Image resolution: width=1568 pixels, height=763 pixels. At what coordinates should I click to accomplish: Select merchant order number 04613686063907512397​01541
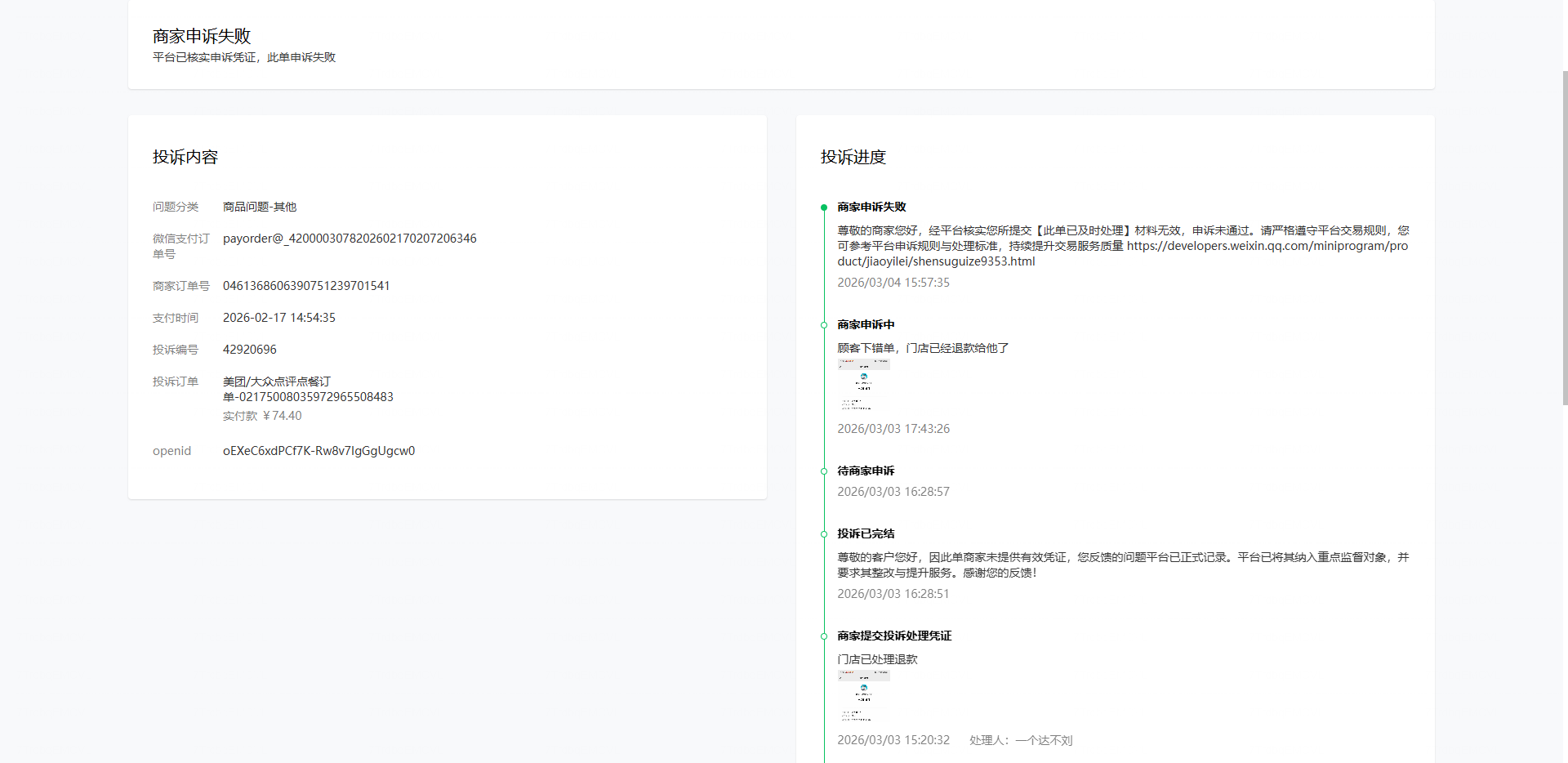(306, 286)
